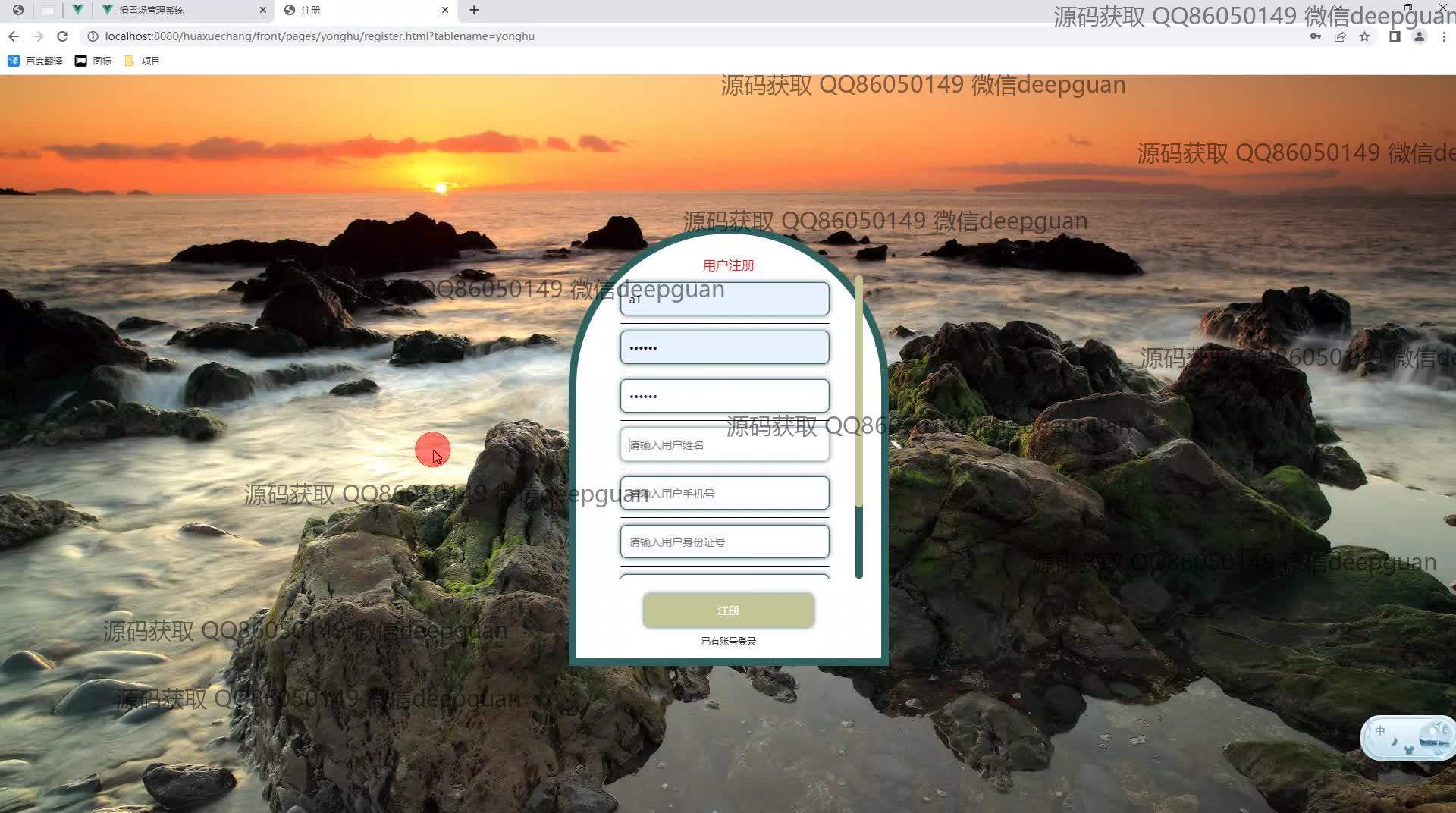
Task: Click the Chinese IME indicator widget
Action: coord(1408,737)
